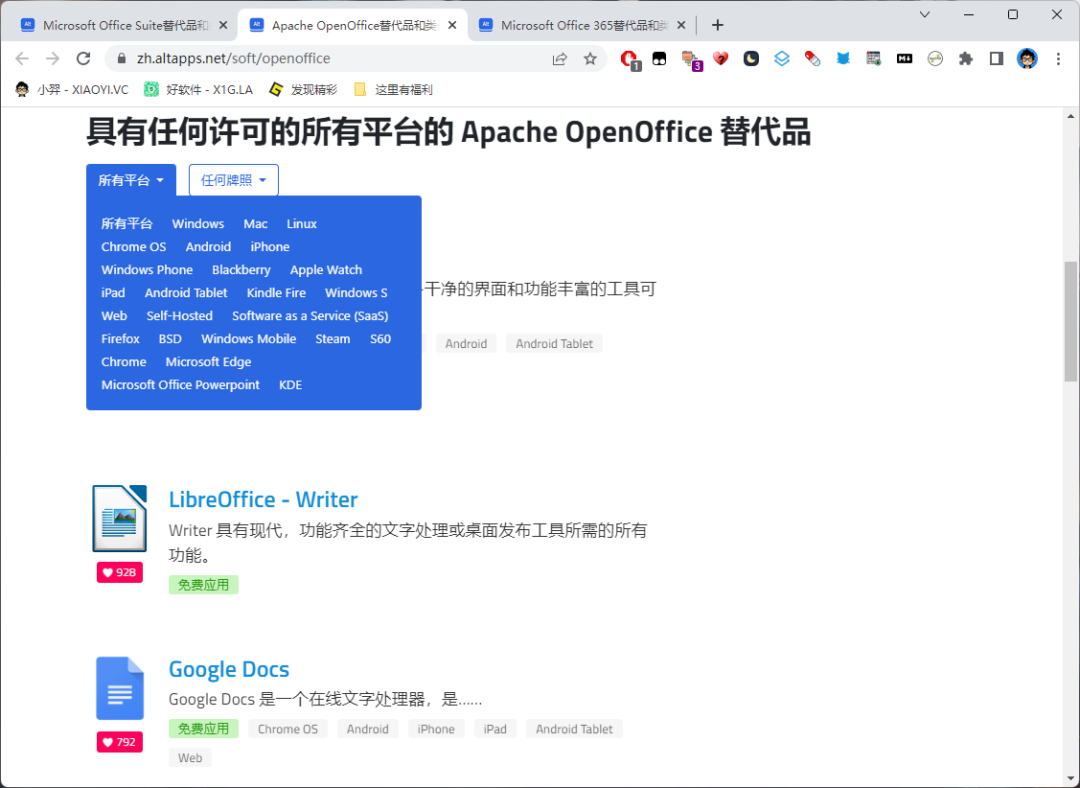
Task: Pick Self-Hosted from platform list
Action: [179, 315]
